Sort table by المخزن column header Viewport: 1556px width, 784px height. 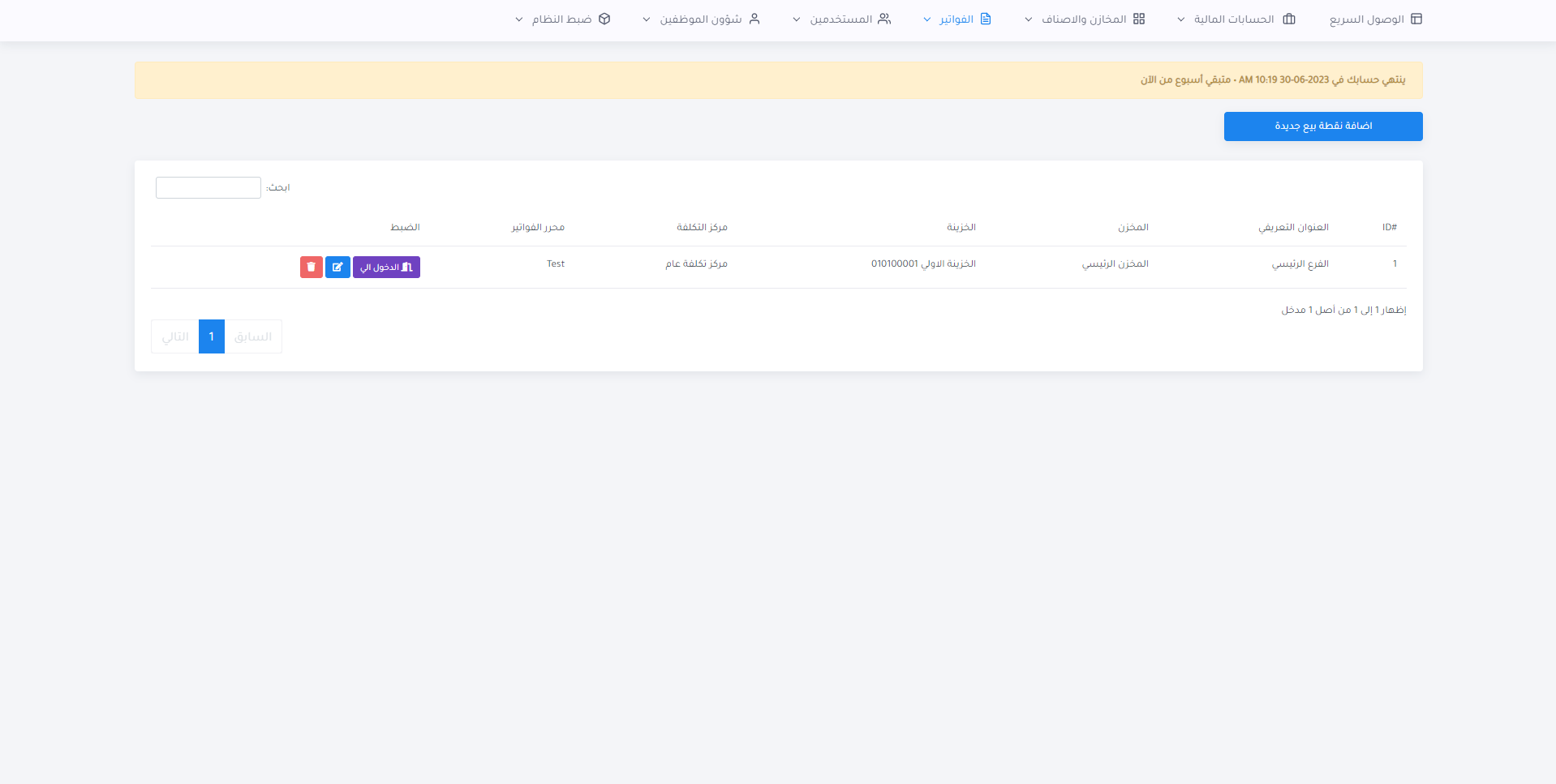tap(1133, 227)
